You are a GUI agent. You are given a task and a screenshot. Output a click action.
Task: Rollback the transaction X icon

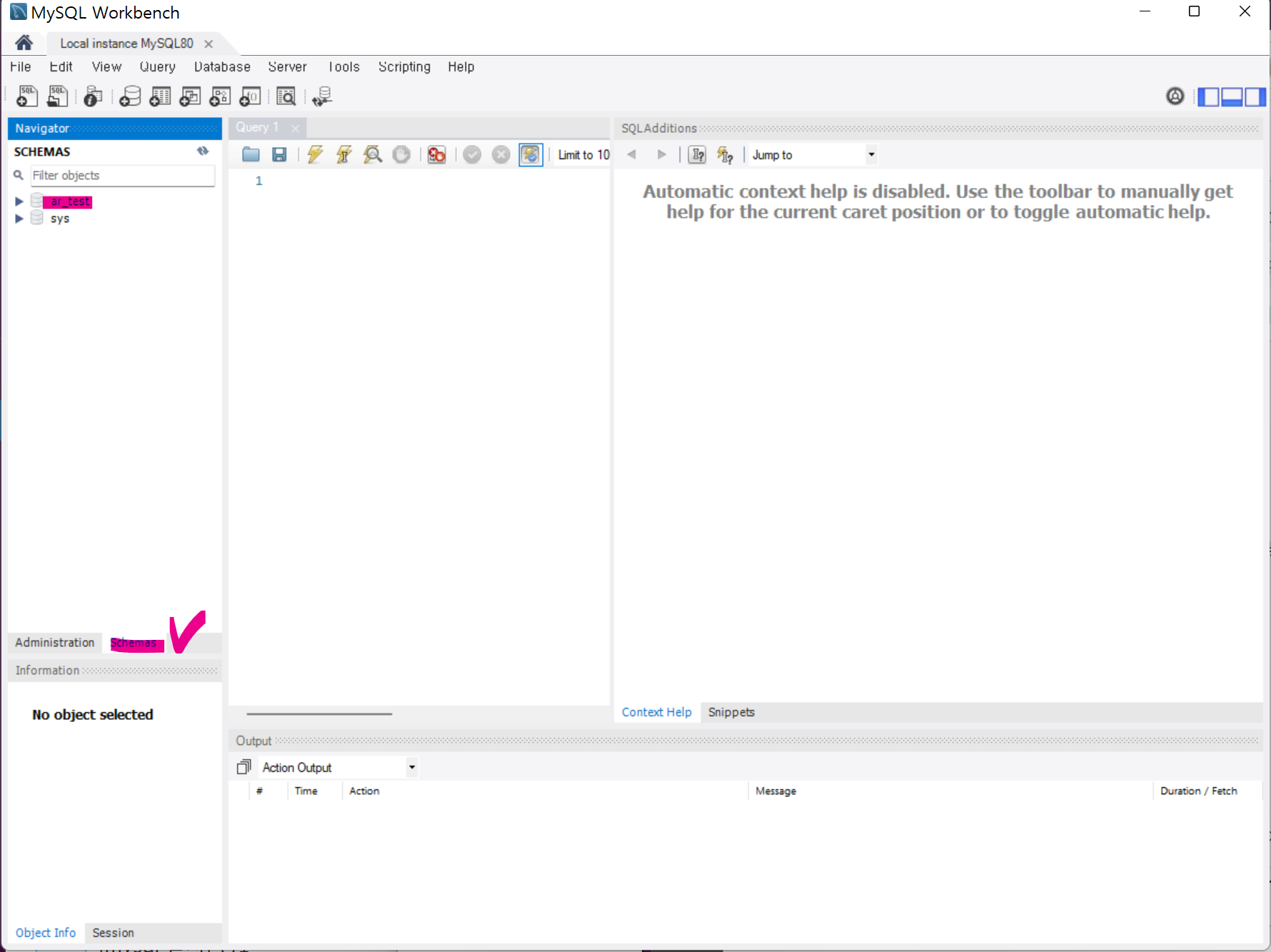pyautogui.click(x=501, y=154)
